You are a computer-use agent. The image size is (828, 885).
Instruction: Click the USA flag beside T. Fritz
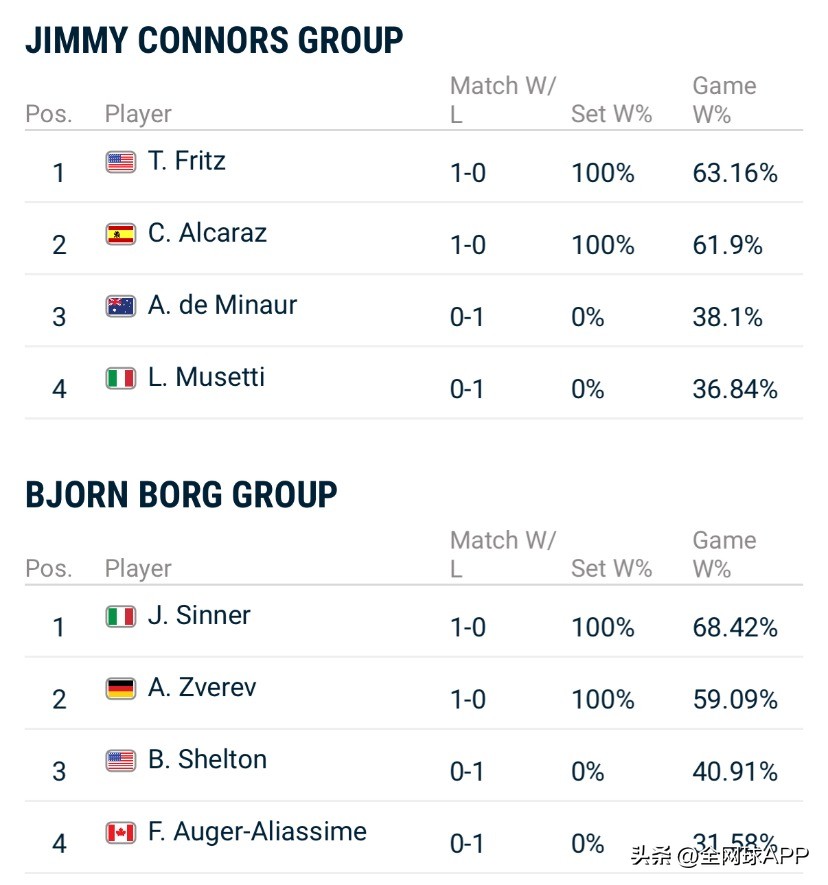point(120,162)
